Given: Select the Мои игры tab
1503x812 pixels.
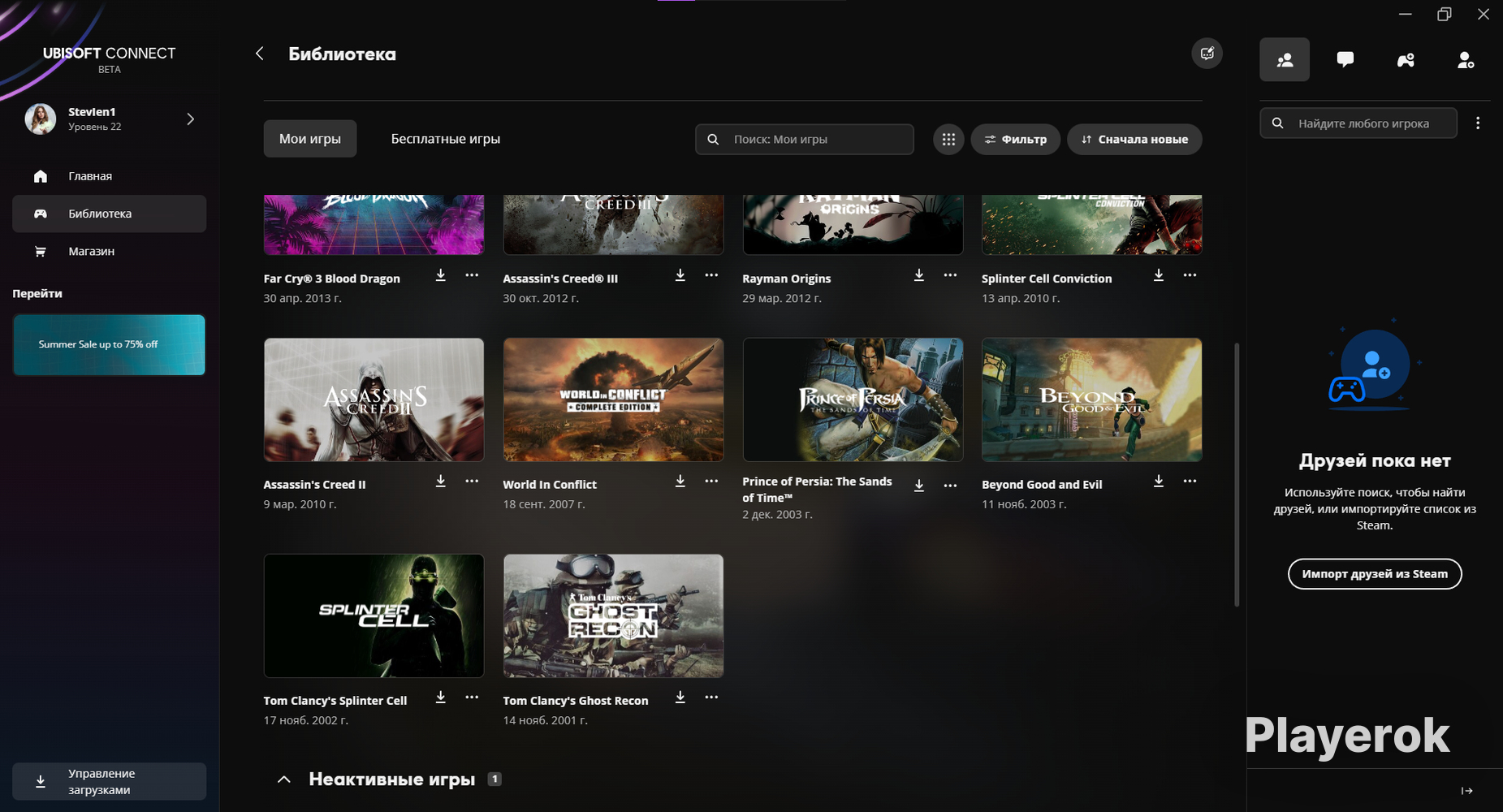Looking at the screenshot, I should point(310,139).
